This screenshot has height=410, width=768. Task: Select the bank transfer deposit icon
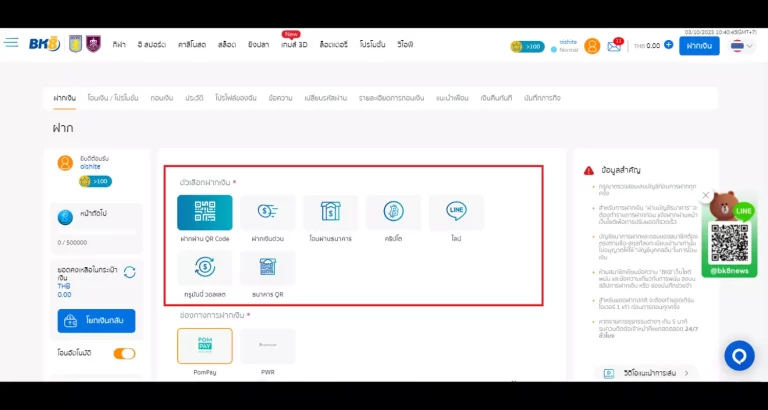[330, 212]
